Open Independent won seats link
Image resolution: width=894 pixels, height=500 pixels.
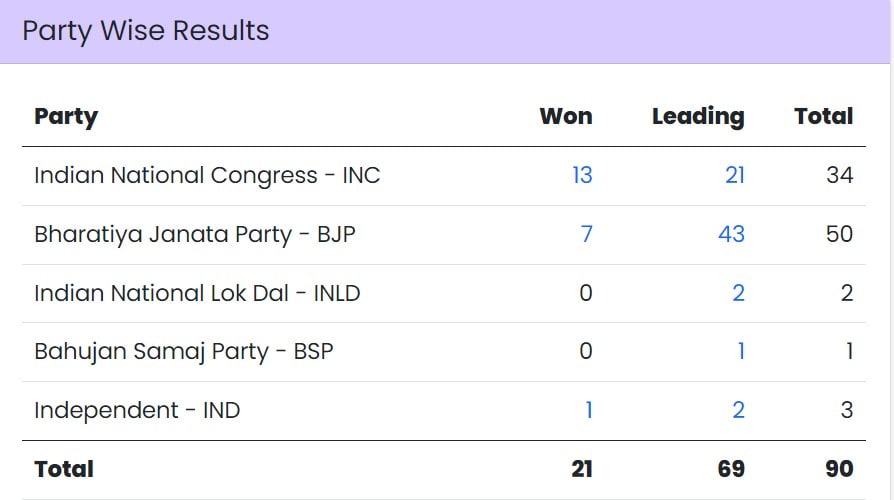(589, 410)
